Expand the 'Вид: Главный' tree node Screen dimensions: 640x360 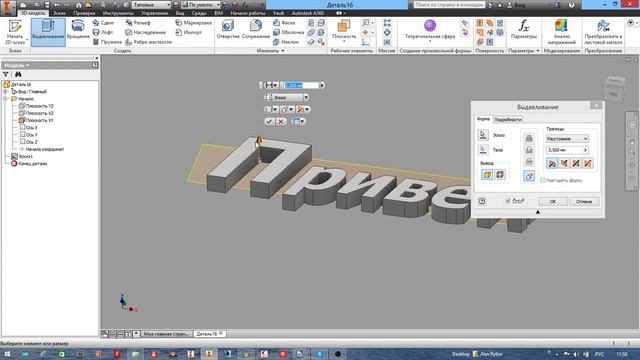[x=6, y=91]
